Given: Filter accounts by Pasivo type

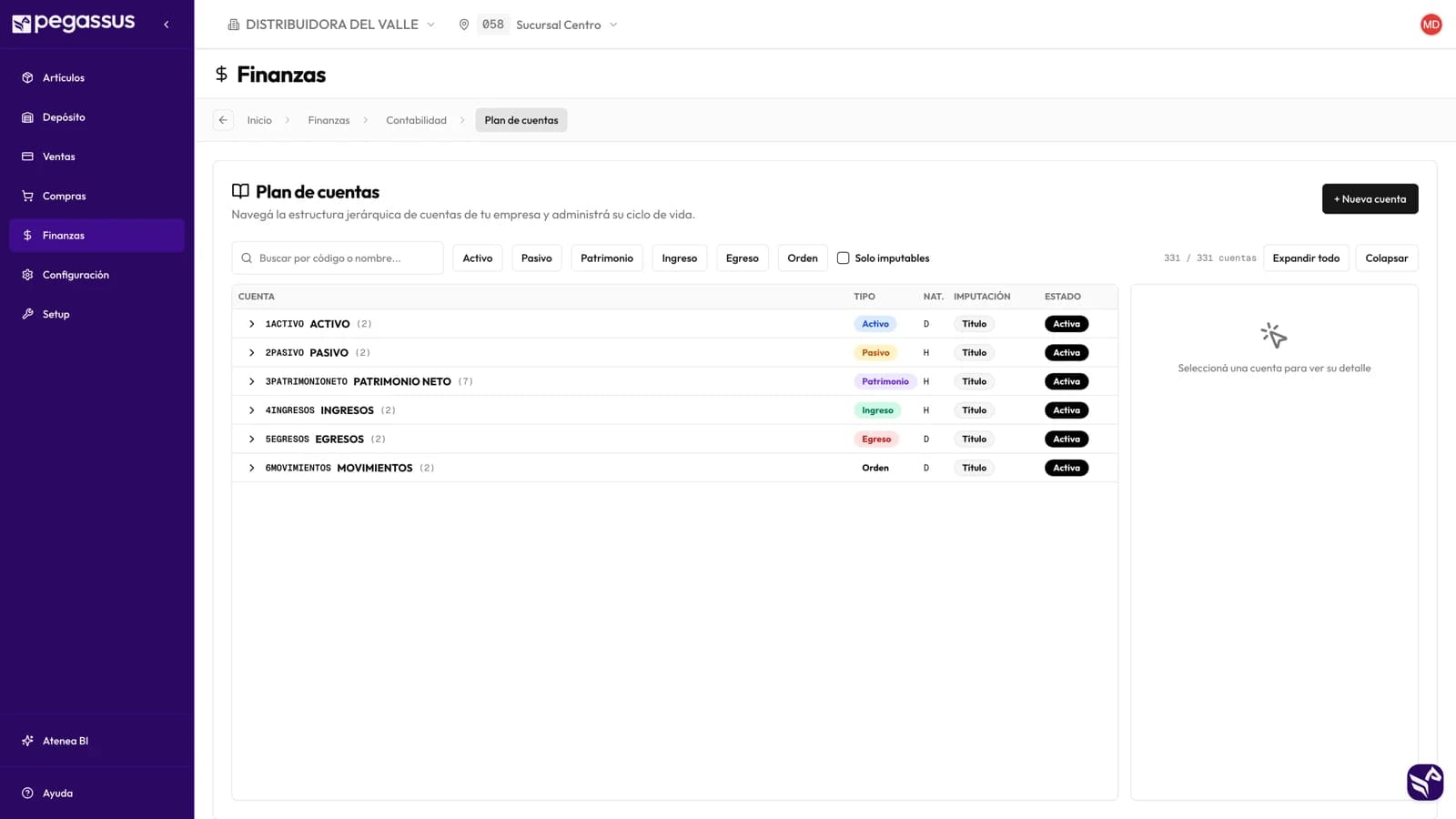Looking at the screenshot, I should pyautogui.click(x=537, y=258).
